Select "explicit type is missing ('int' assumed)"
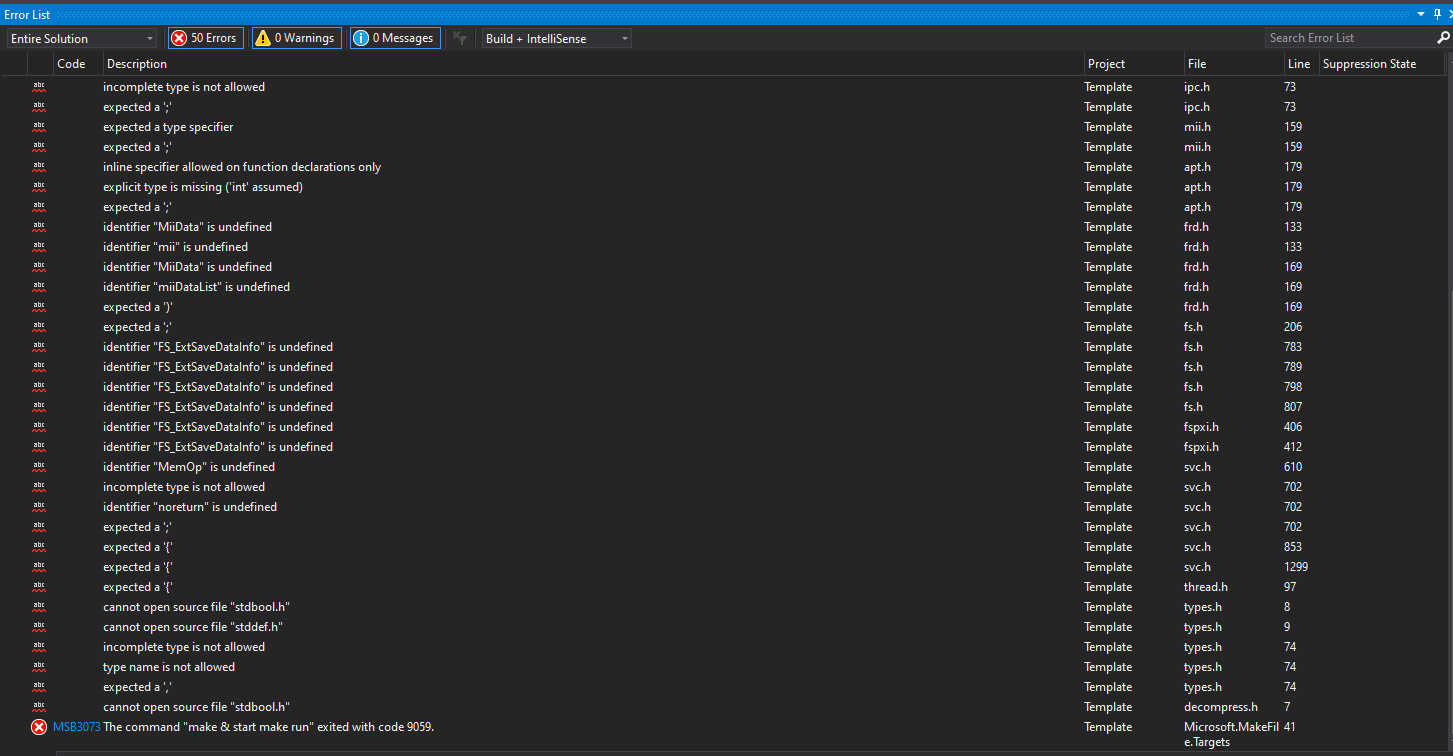Viewport: 1453px width, 756px height. [x=203, y=187]
